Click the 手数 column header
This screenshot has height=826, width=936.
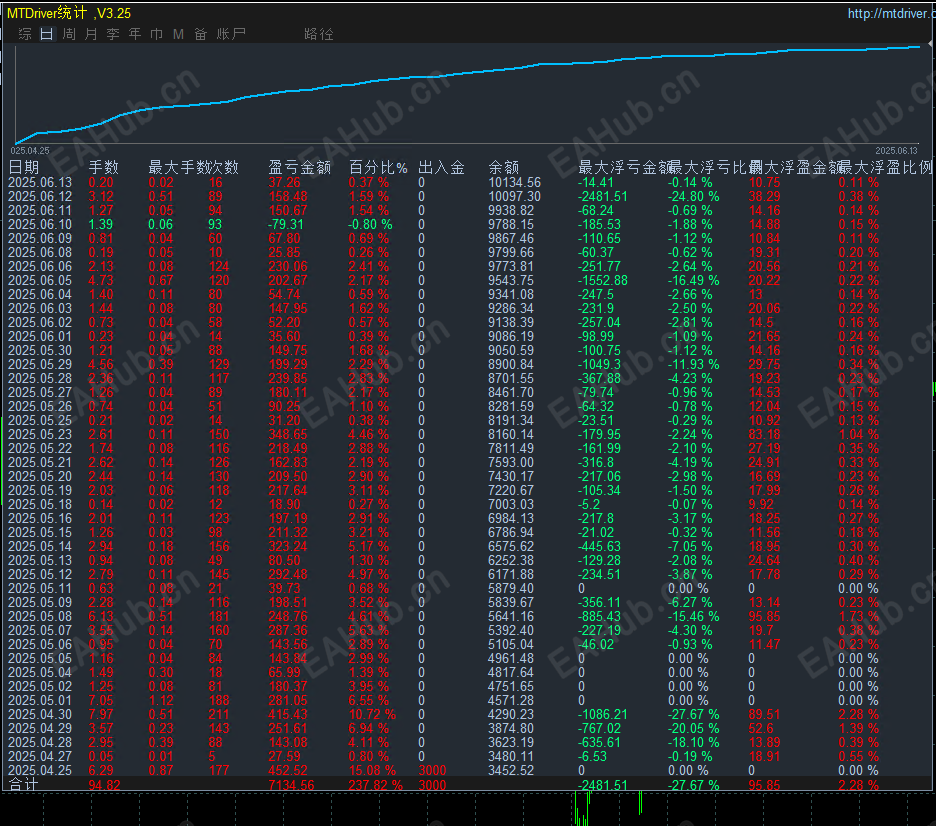coord(104,167)
